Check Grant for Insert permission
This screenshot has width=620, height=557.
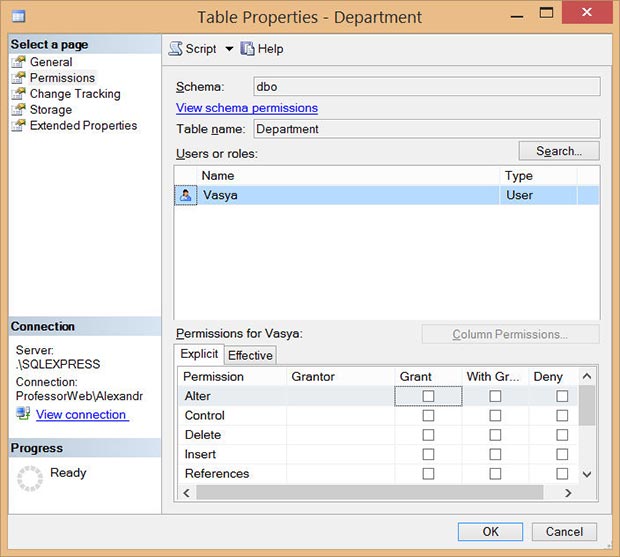click(x=428, y=454)
